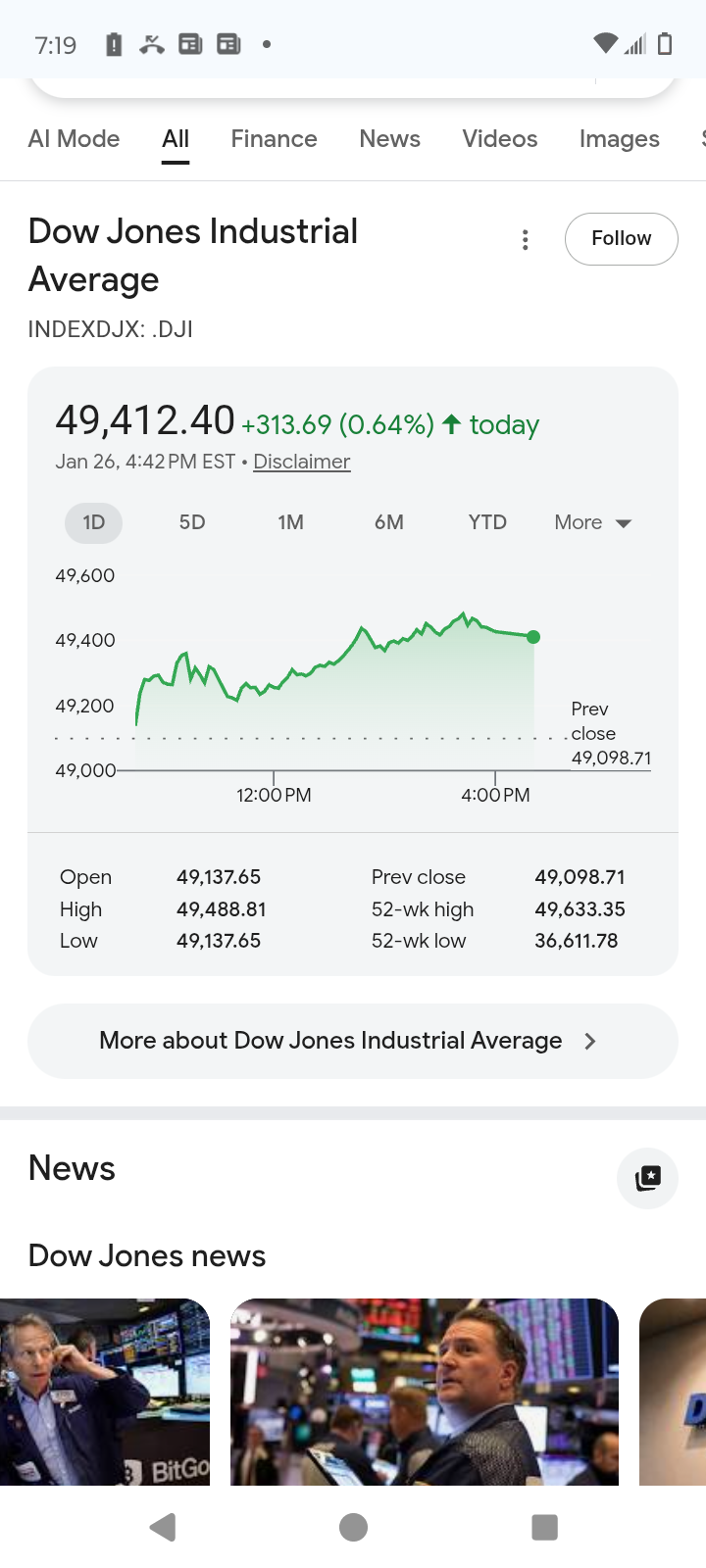706x1568 pixels.
Task: Switch chart to 1M range
Action: coord(290,522)
